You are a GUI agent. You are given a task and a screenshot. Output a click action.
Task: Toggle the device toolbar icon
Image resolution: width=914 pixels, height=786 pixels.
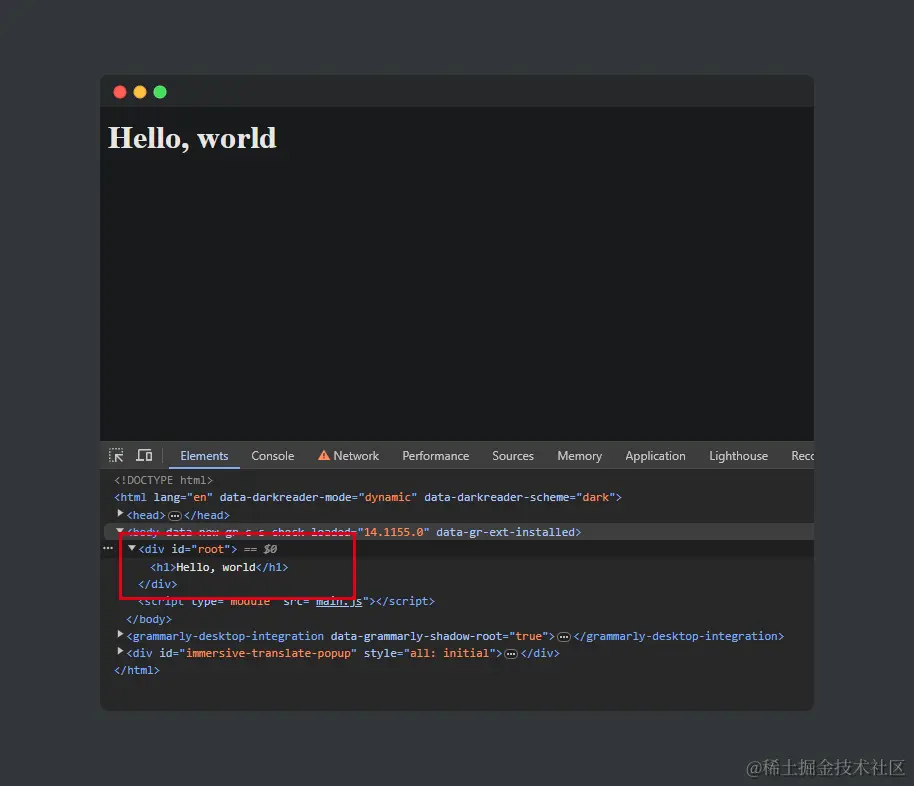(144, 455)
